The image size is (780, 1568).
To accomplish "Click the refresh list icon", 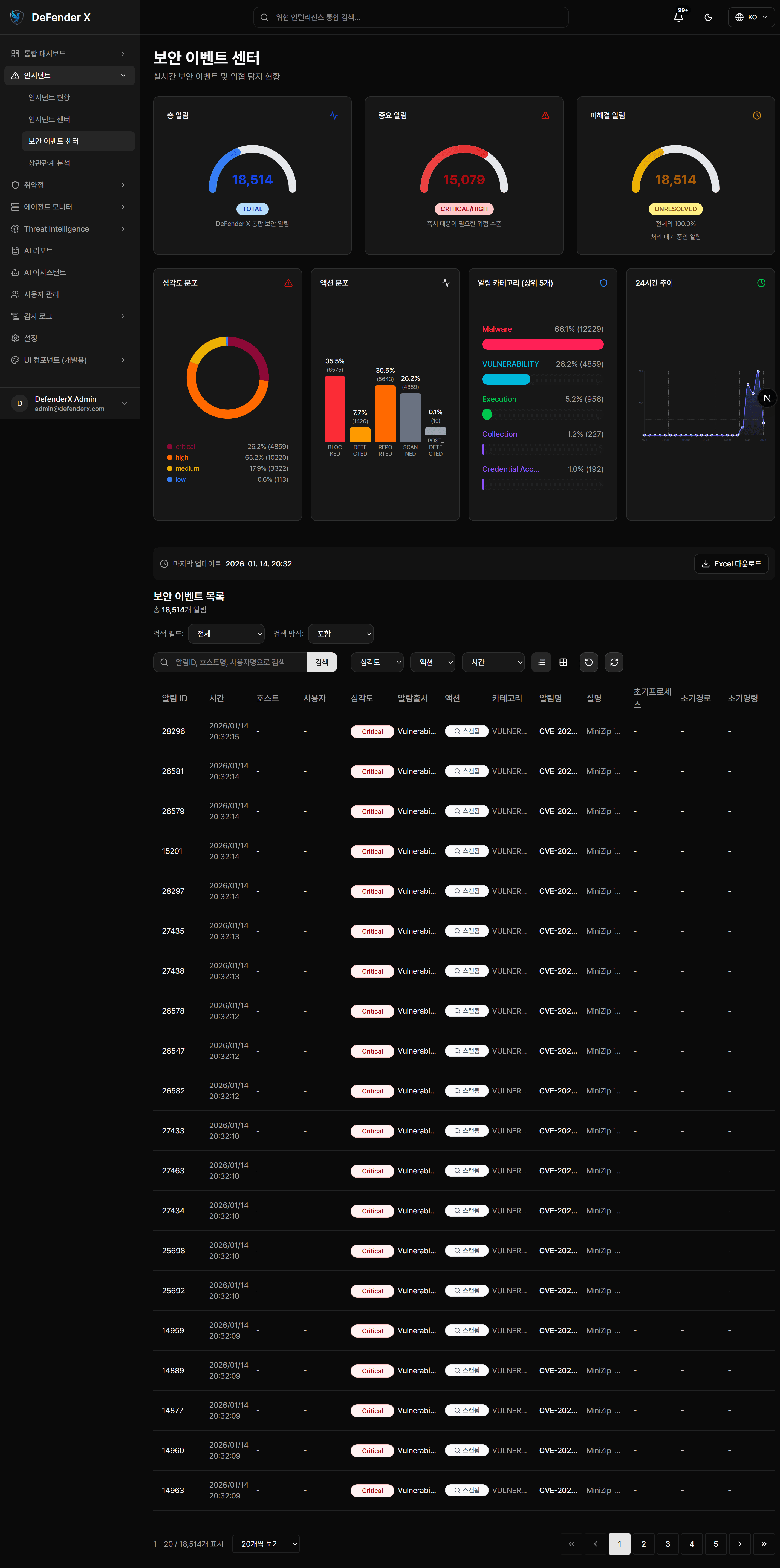I will pyautogui.click(x=614, y=662).
